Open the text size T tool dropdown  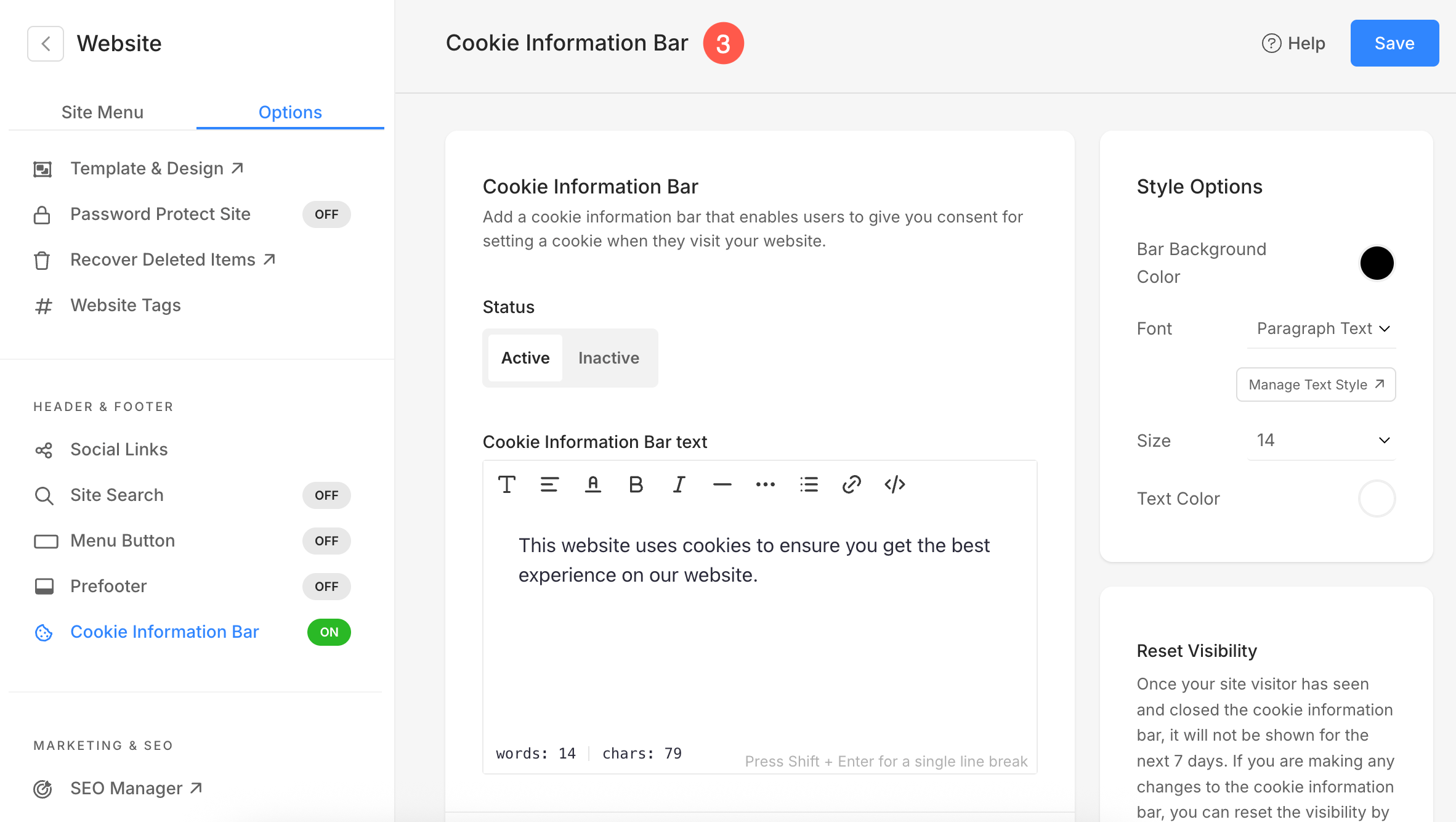506,485
